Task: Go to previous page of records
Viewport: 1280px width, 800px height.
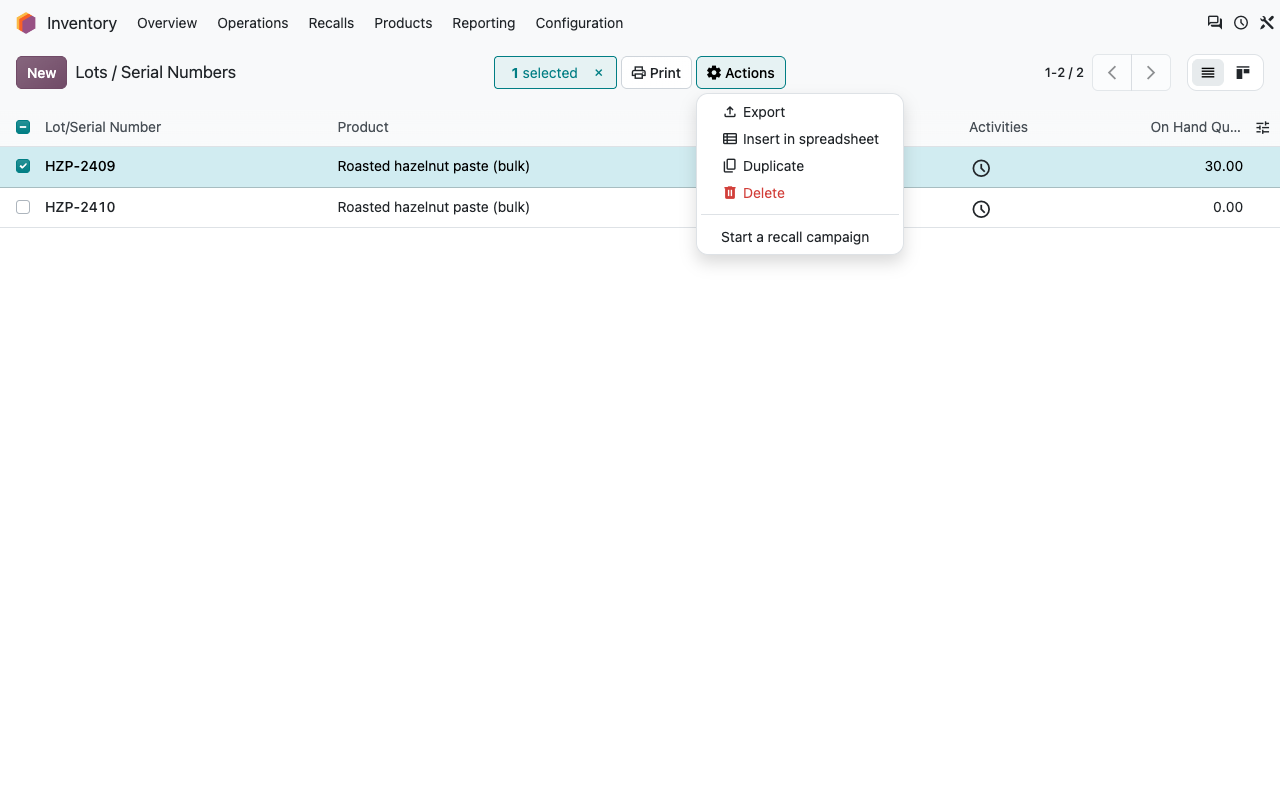Action: 1112,73
